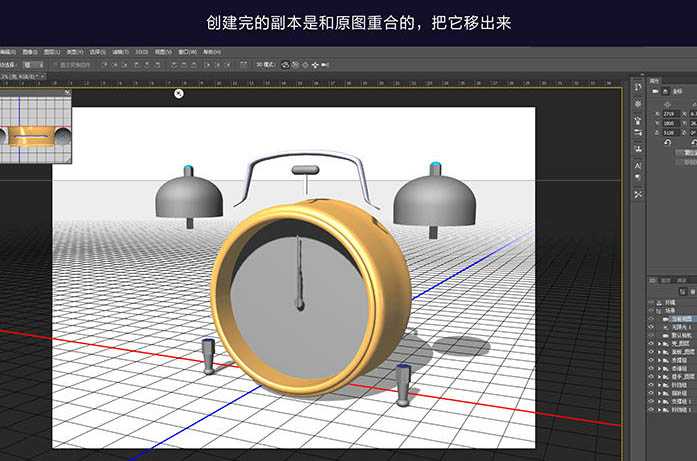
Task: Toggle visibility eye of 场景 Scene row
Action: (x=651, y=310)
